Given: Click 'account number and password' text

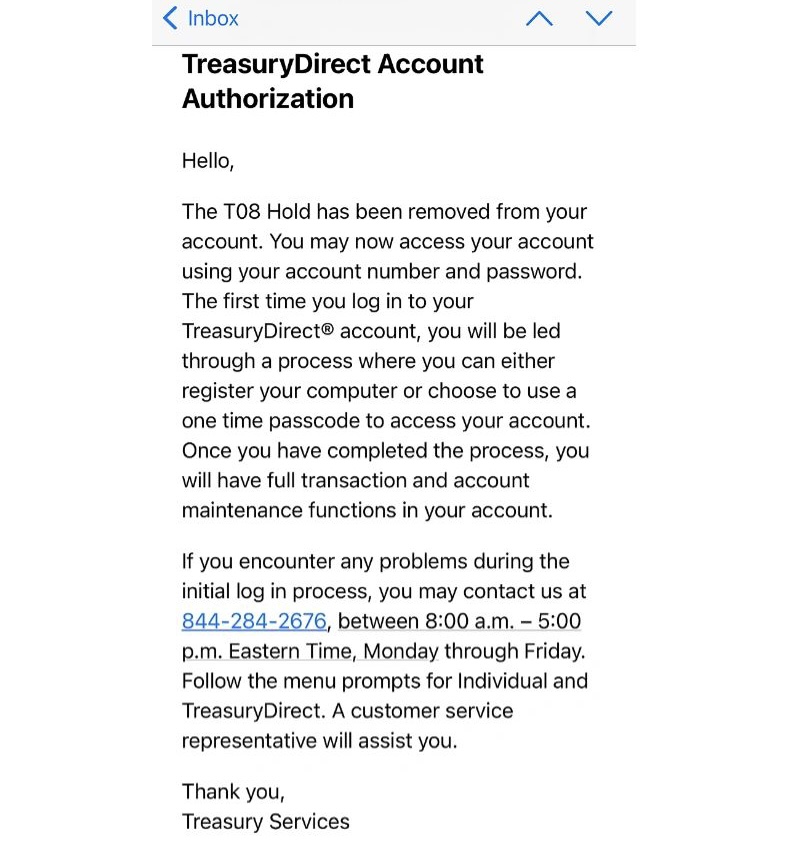Looking at the screenshot, I should click(433, 272).
